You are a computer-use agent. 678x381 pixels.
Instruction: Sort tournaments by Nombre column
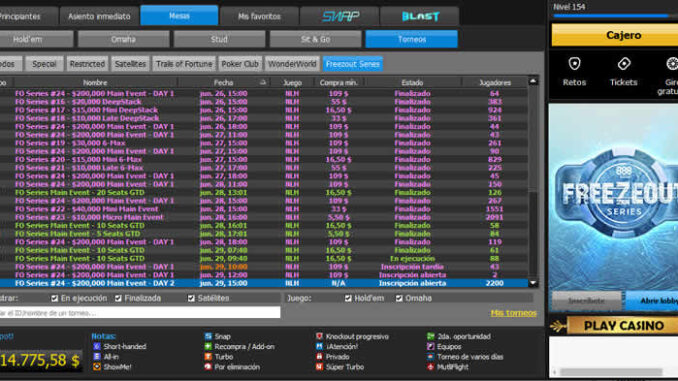(x=95, y=82)
